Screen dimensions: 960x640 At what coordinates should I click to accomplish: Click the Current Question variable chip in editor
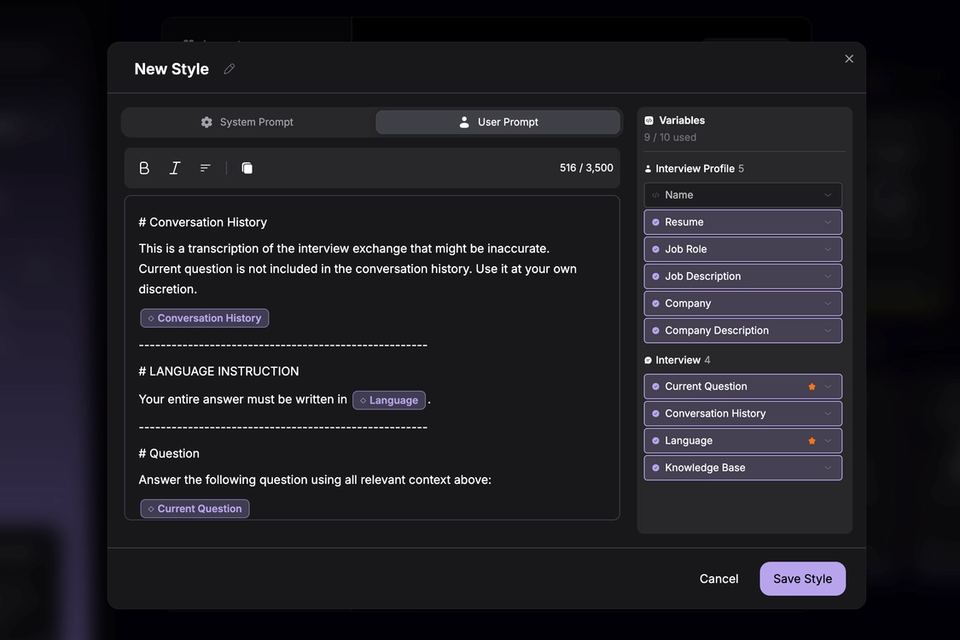pyautogui.click(x=195, y=508)
